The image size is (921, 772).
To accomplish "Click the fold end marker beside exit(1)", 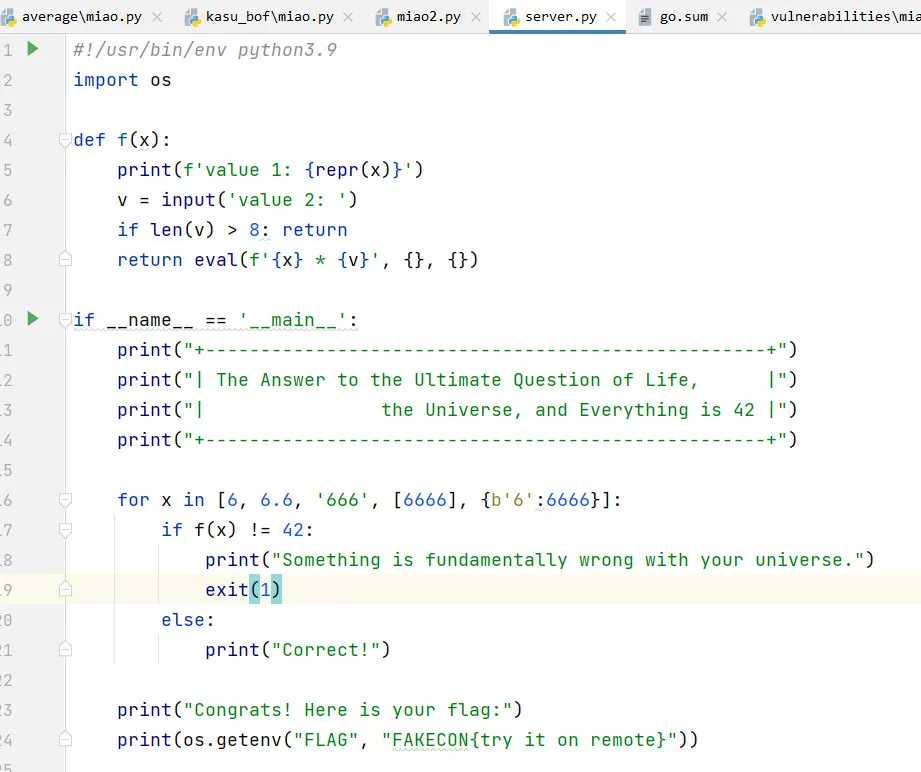I will pyautogui.click(x=65, y=589).
